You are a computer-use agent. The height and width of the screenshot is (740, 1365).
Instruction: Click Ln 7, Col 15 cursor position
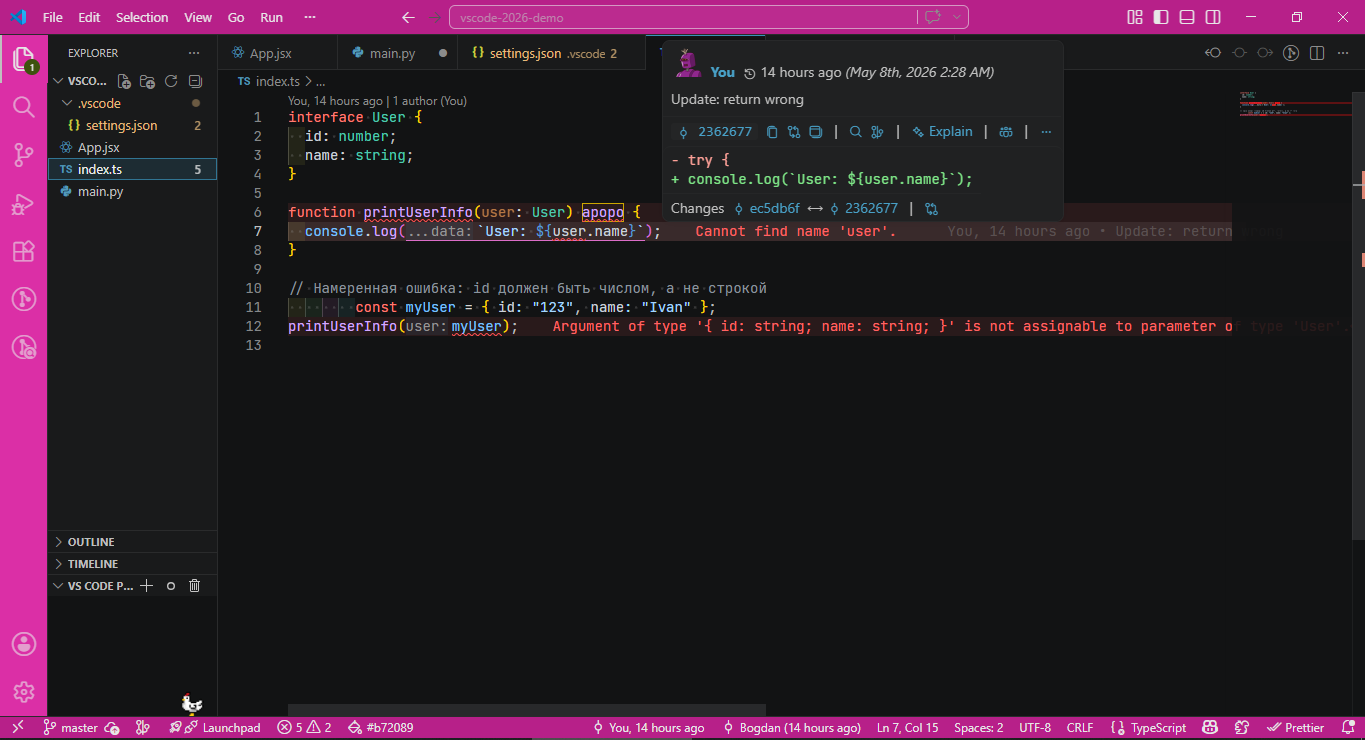click(907, 728)
